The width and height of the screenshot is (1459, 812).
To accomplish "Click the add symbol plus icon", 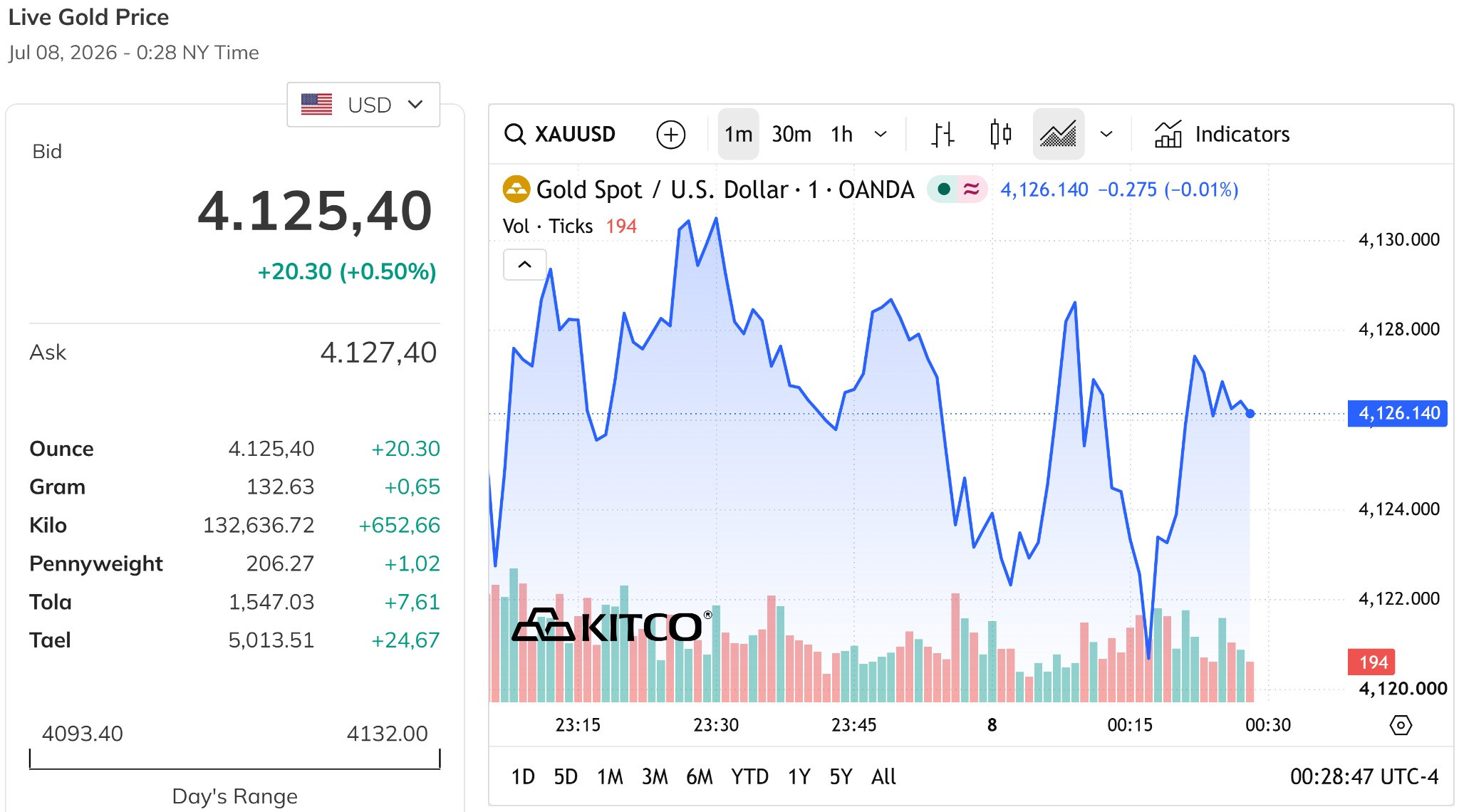I will (670, 134).
